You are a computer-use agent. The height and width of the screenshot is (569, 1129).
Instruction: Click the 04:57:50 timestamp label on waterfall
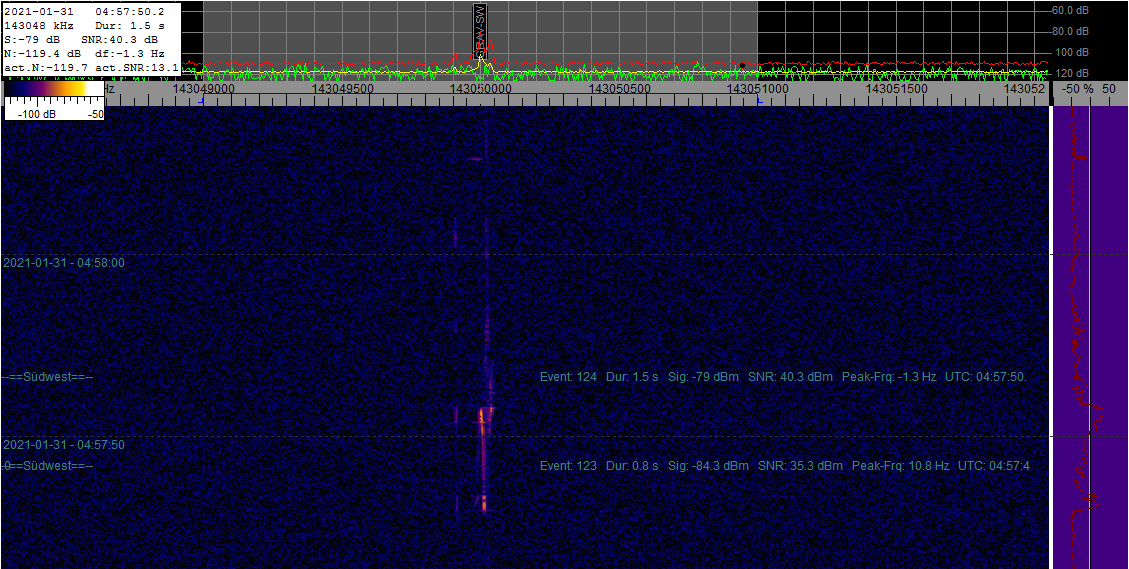tap(64, 445)
